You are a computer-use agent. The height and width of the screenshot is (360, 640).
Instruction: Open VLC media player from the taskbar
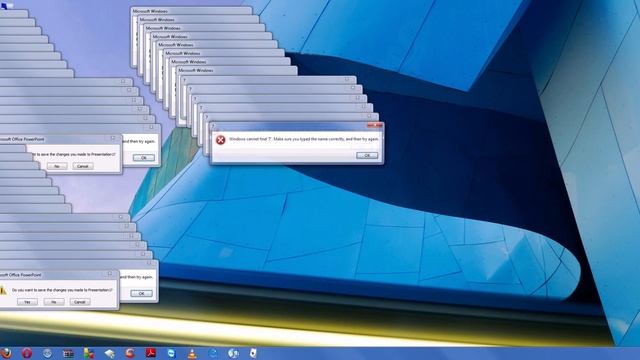192,353
